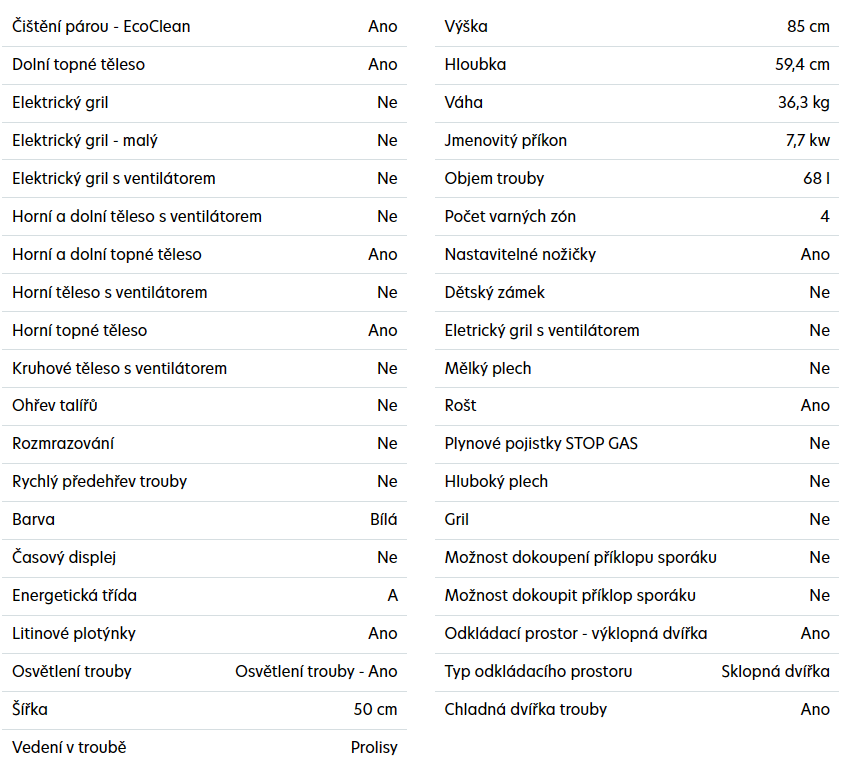Click the 'Rychlý předehřev trouby' label

click(x=99, y=482)
